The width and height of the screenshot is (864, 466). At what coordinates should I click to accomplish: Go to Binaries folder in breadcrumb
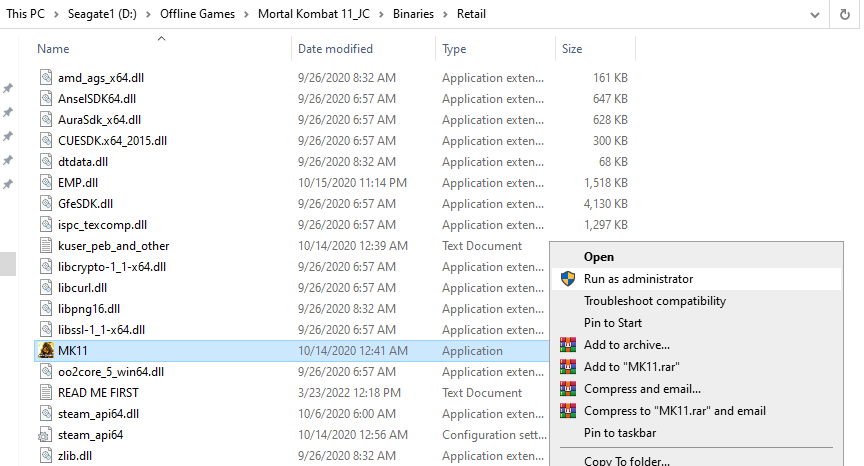pyautogui.click(x=413, y=14)
